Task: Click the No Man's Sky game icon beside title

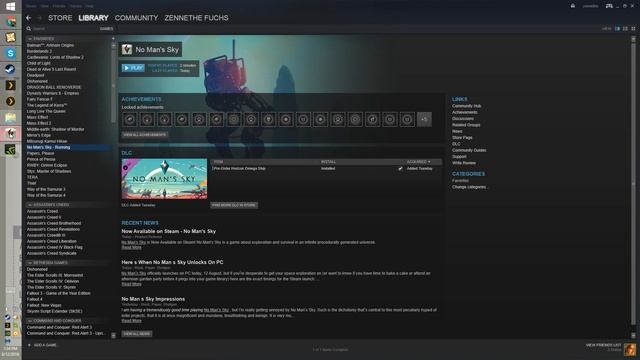Action: pyautogui.click(x=127, y=49)
